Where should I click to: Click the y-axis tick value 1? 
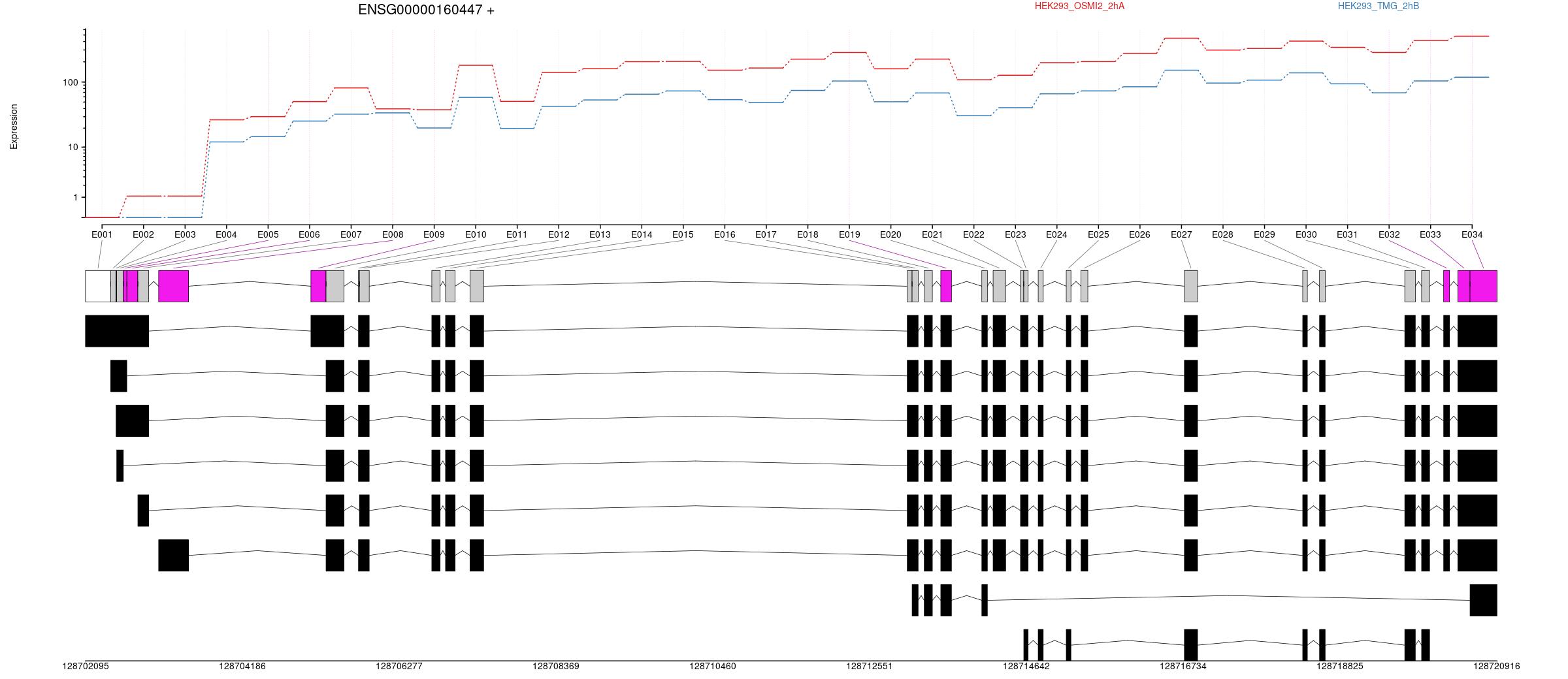[x=75, y=197]
